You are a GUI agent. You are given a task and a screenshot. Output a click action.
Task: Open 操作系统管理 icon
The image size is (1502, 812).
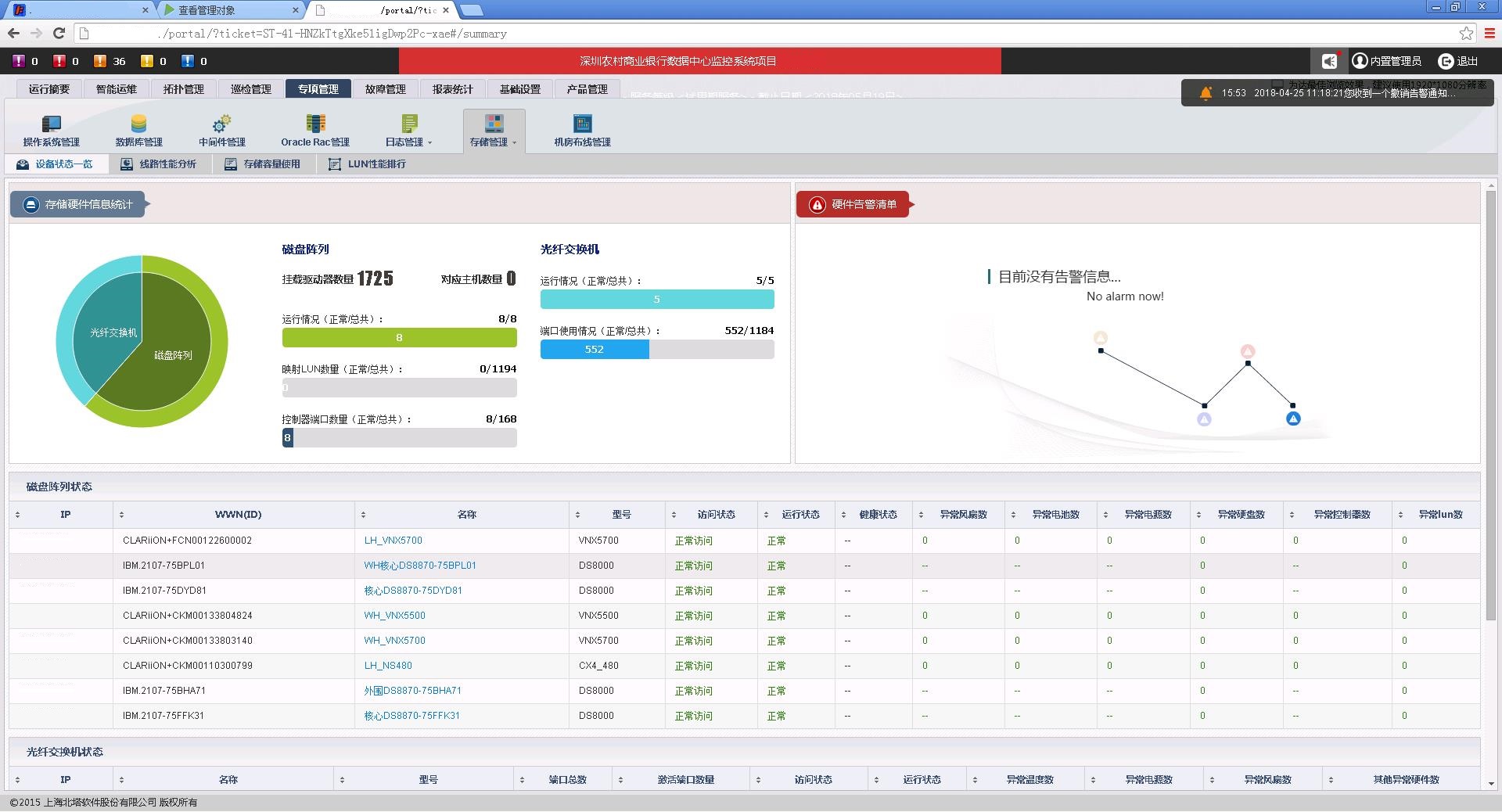coord(51,124)
